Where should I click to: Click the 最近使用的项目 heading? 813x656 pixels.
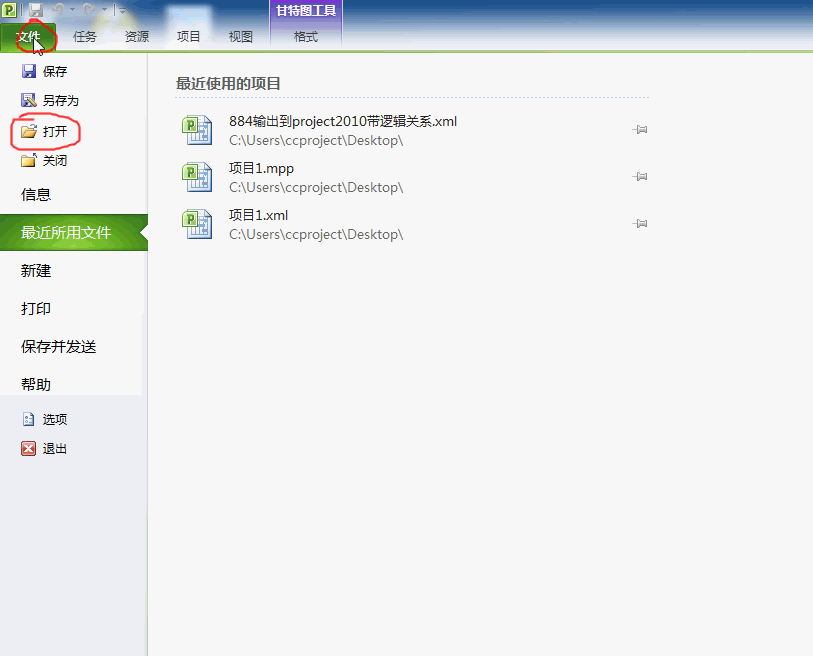[229, 83]
